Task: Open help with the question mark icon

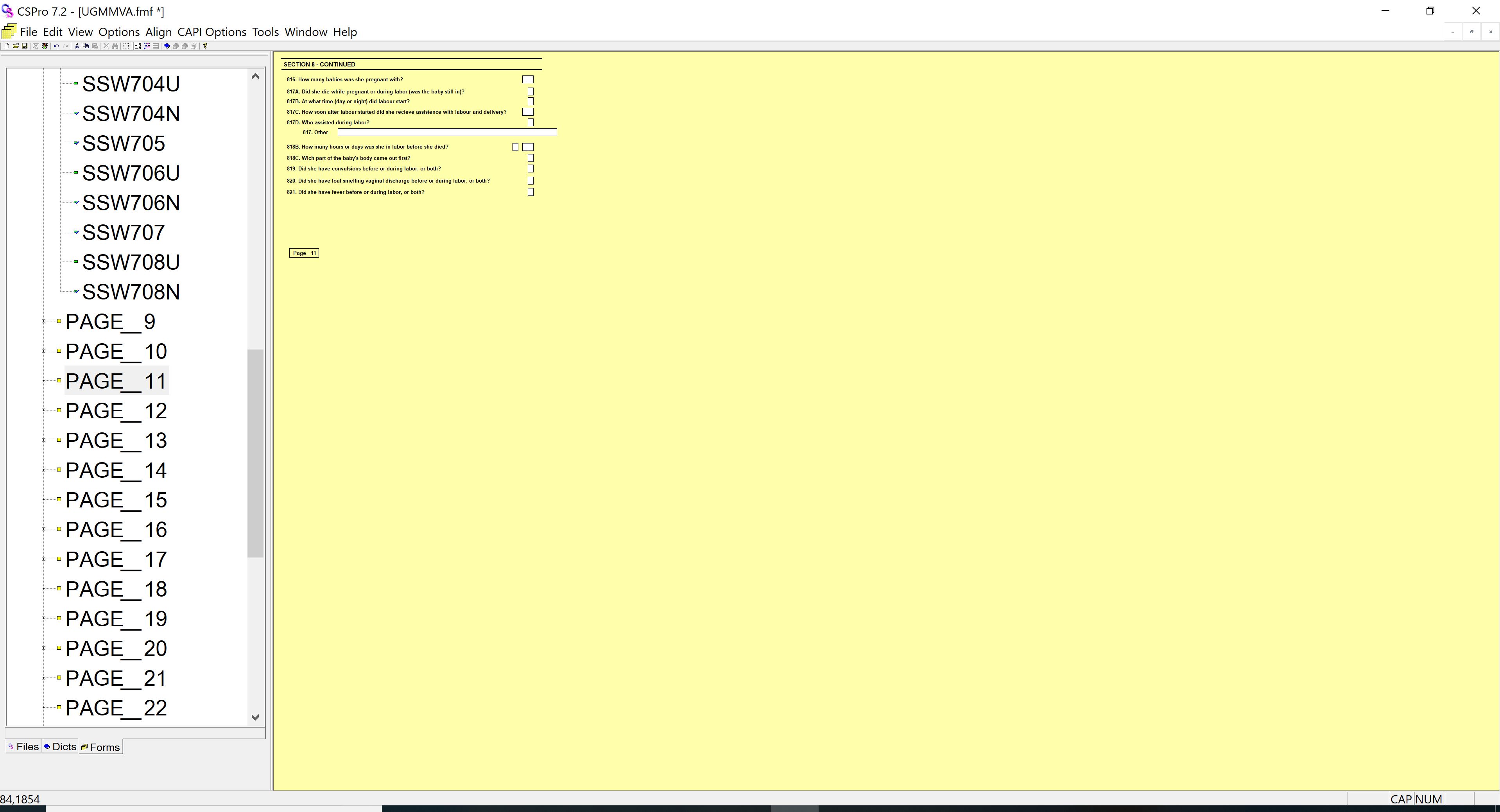Action: (x=205, y=46)
